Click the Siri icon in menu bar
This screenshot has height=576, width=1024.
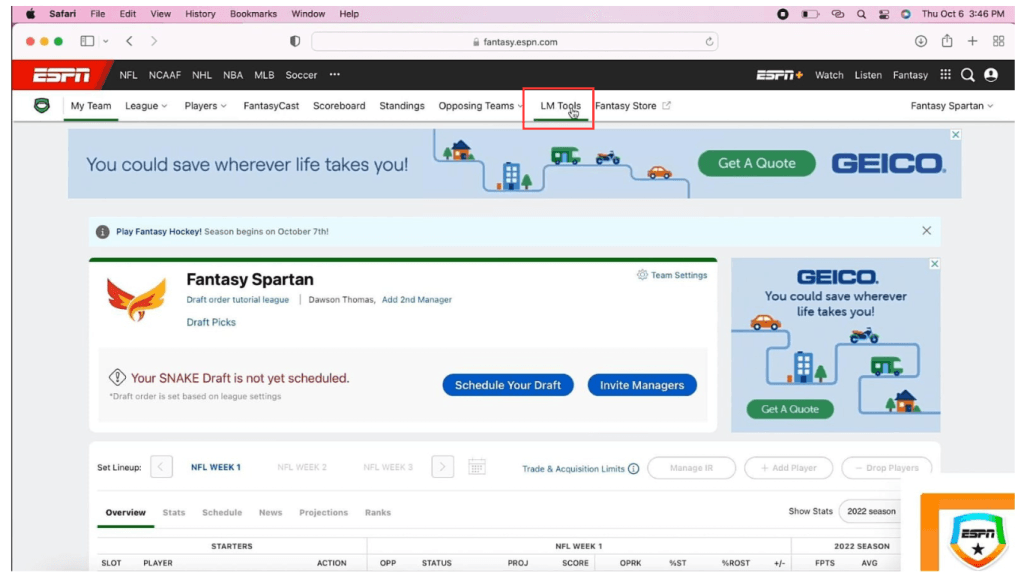point(906,14)
